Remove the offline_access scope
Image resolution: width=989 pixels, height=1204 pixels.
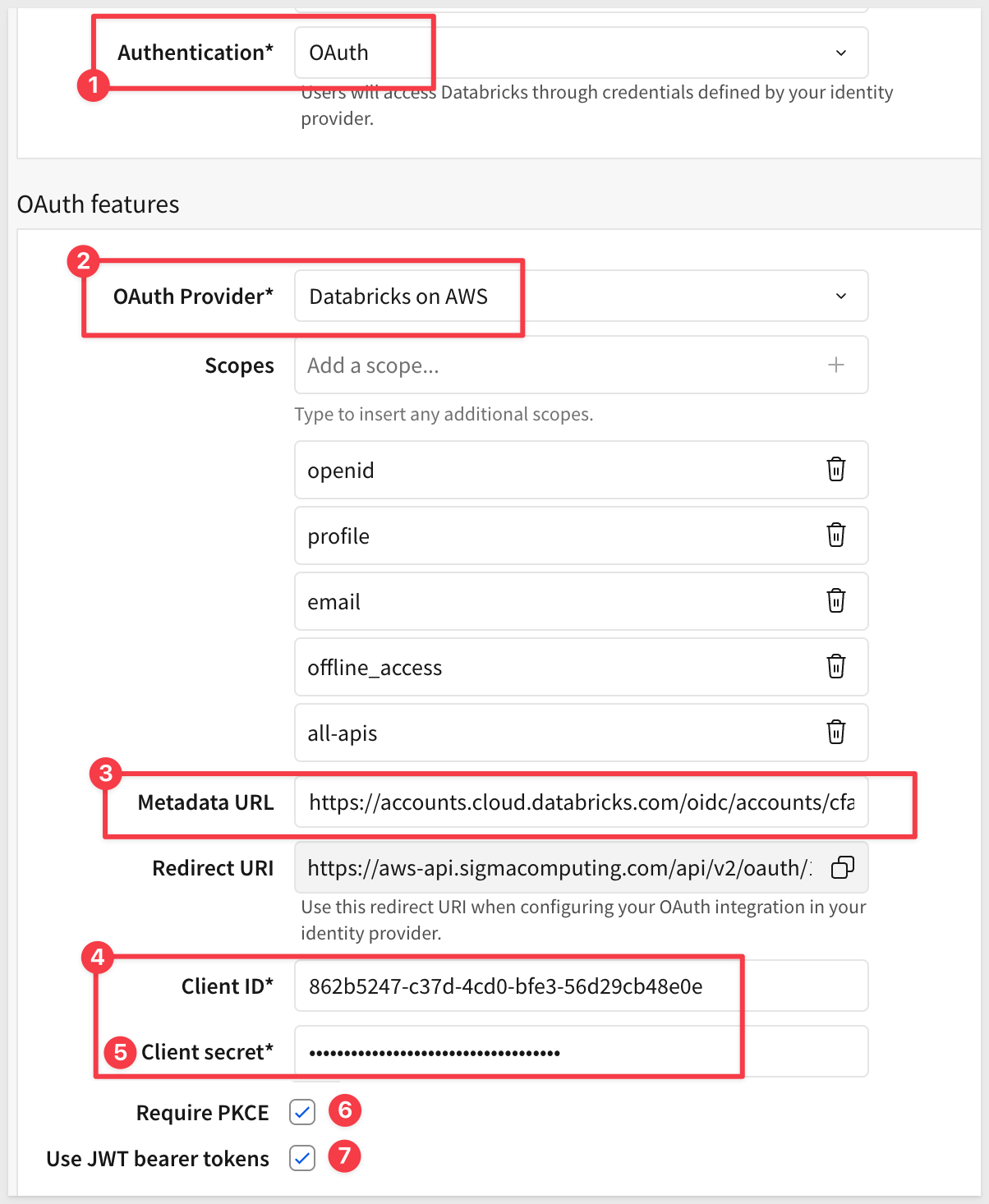coord(835,667)
